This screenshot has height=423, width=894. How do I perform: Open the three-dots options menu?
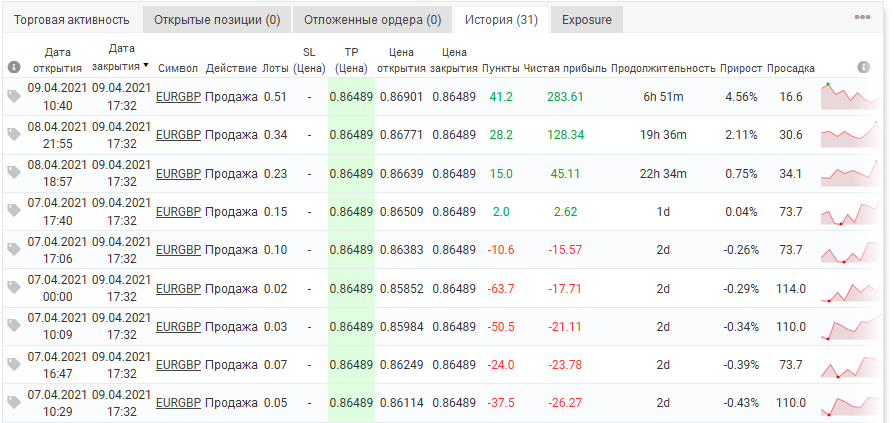click(x=862, y=18)
